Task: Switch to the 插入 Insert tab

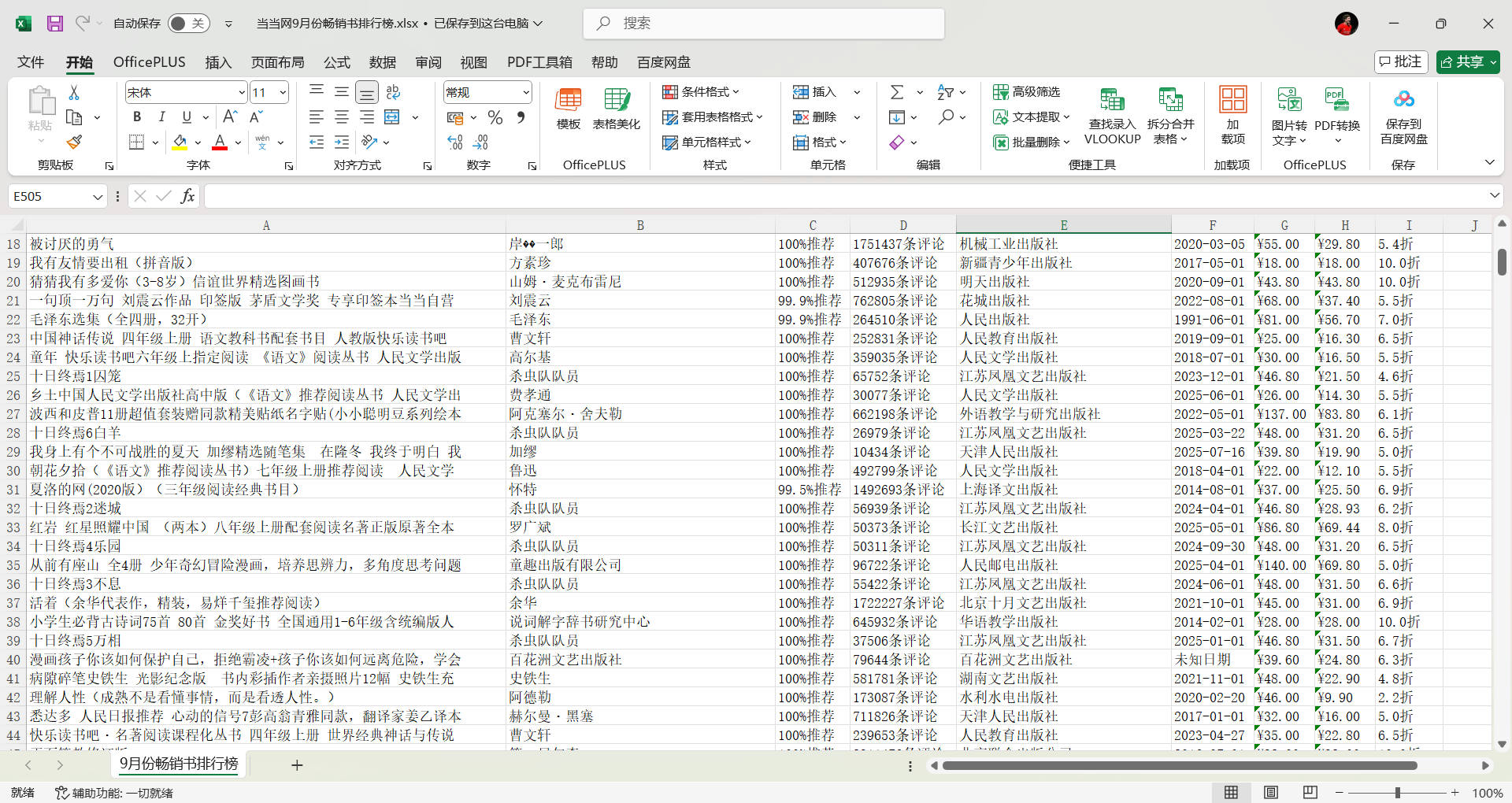Action: 218,62
